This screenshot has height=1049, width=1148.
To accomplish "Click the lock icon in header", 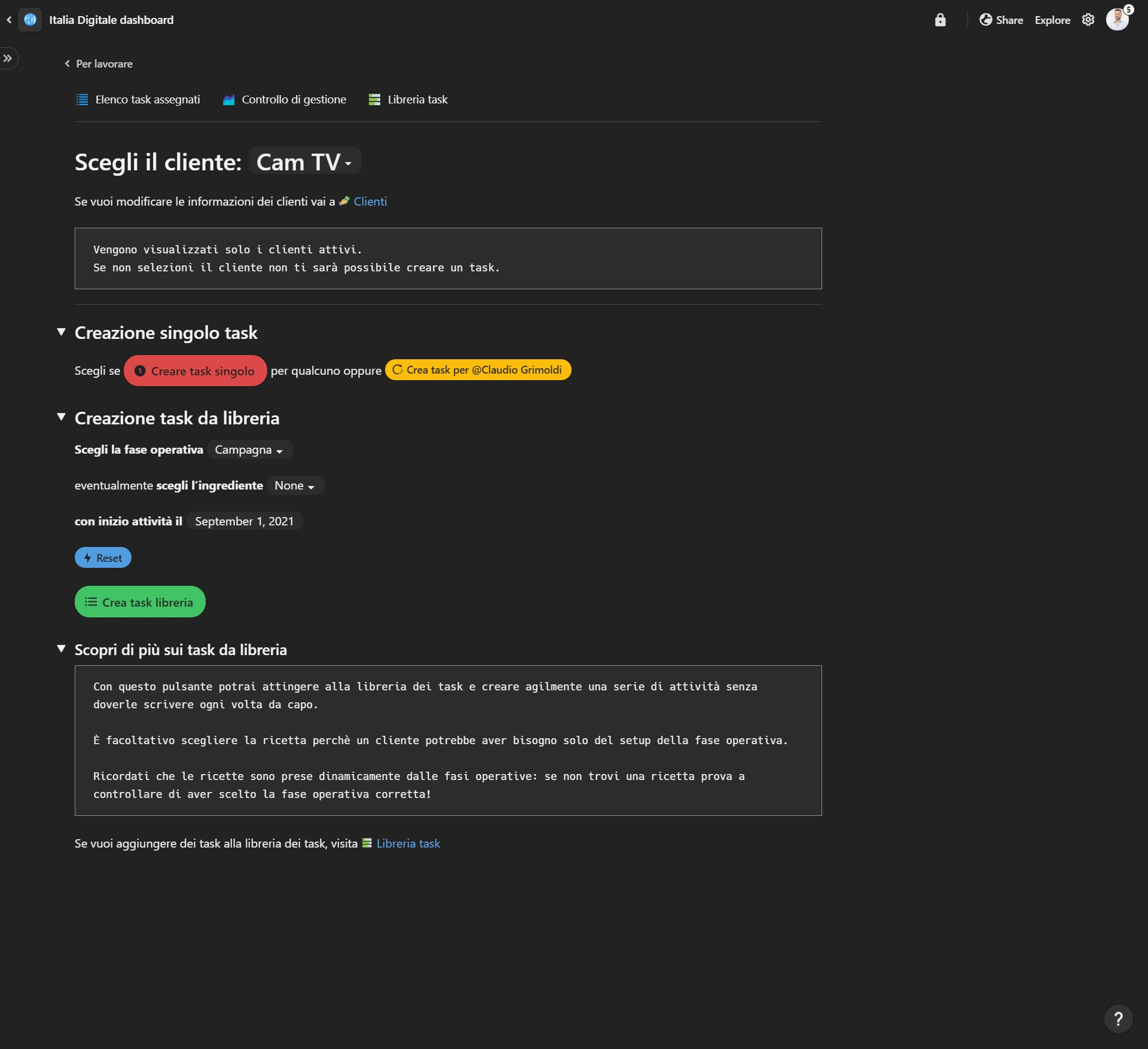I will click(940, 20).
